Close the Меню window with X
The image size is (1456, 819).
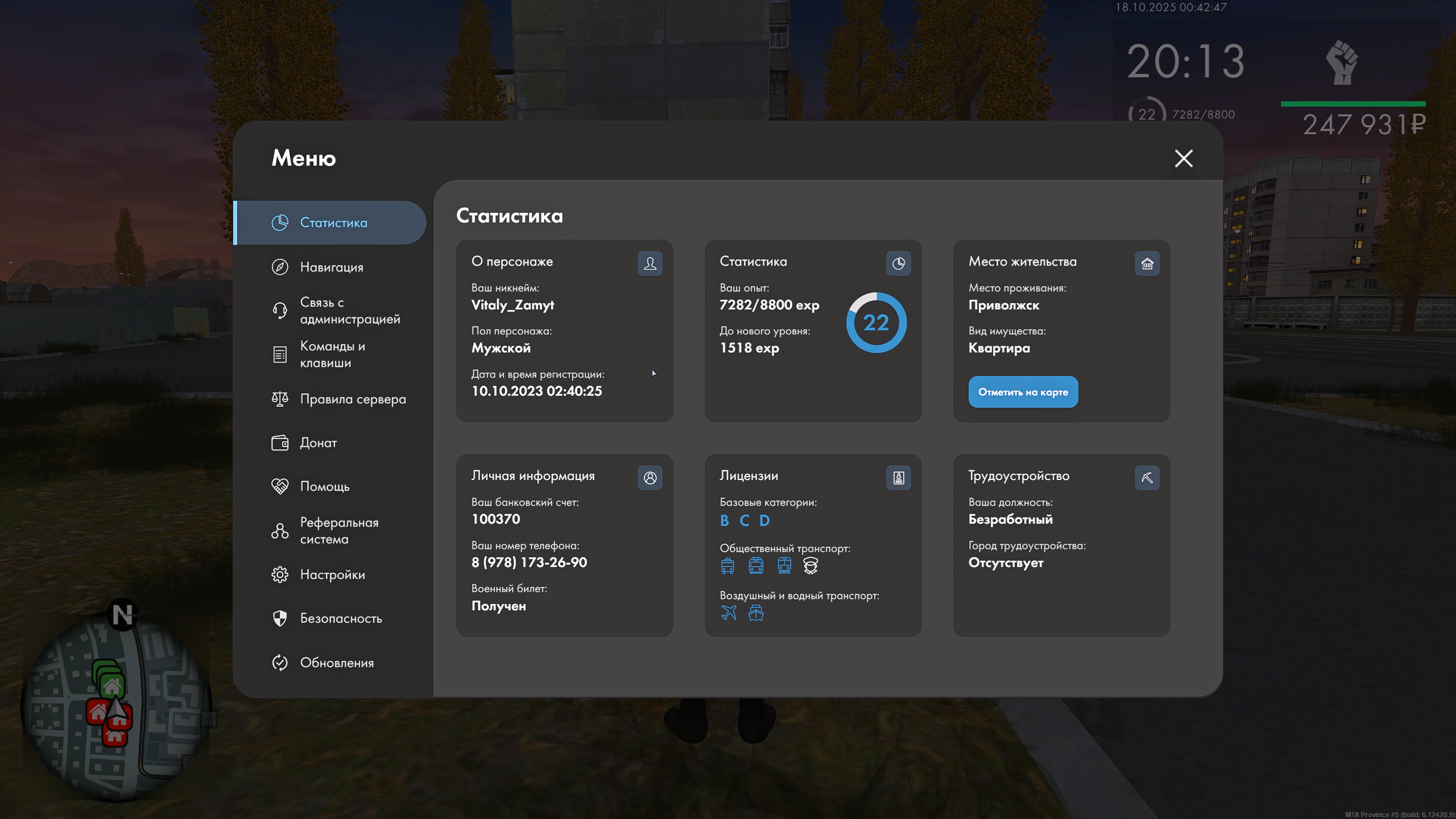pos(1184,158)
